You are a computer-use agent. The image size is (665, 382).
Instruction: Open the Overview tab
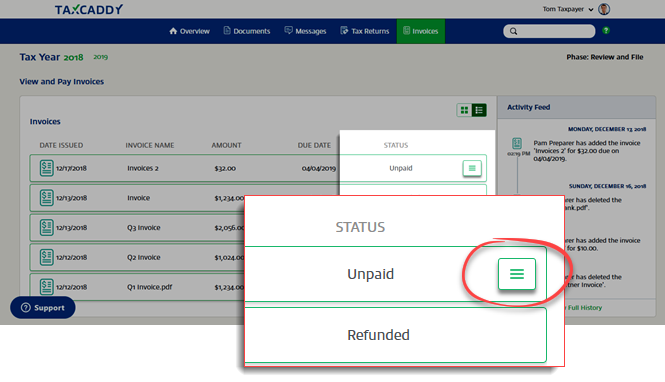tap(189, 31)
